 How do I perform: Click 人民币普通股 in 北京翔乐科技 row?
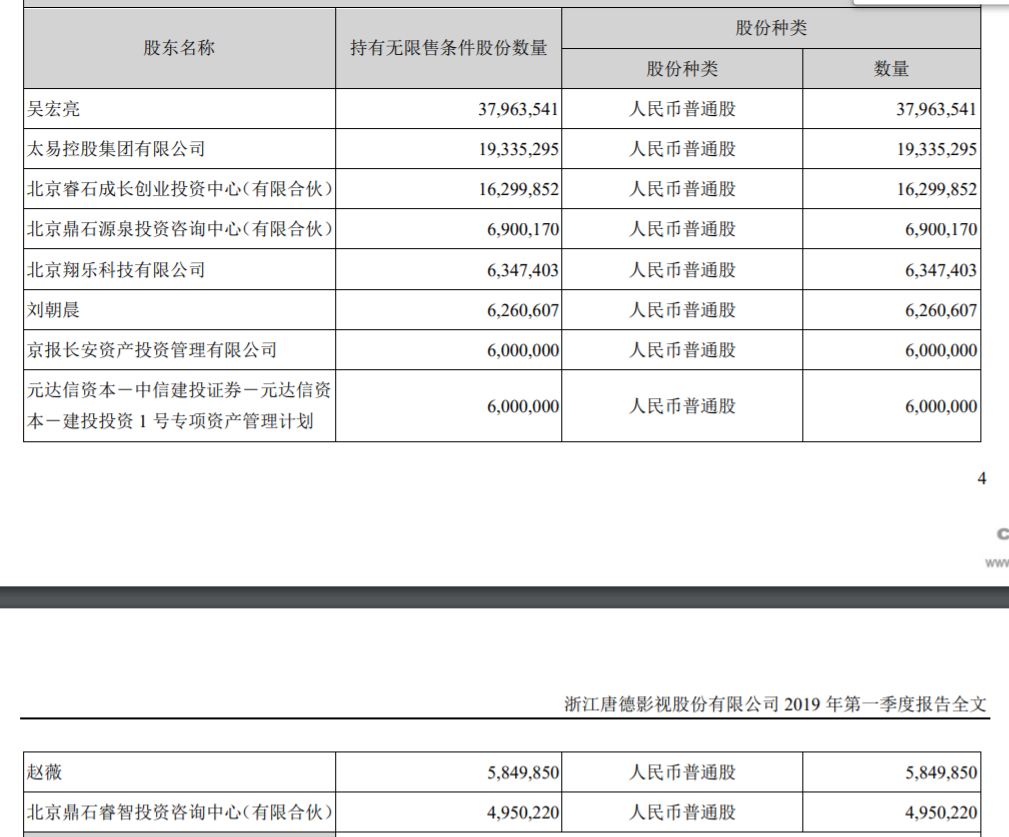pyautogui.click(x=682, y=270)
